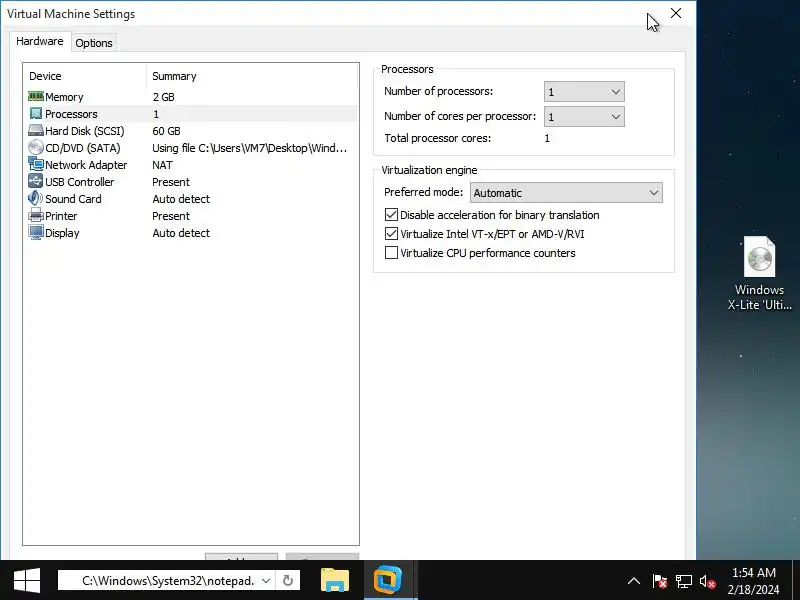The image size is (800, 600).
Task: Select the Memory device icon
Action: point(36,96)
